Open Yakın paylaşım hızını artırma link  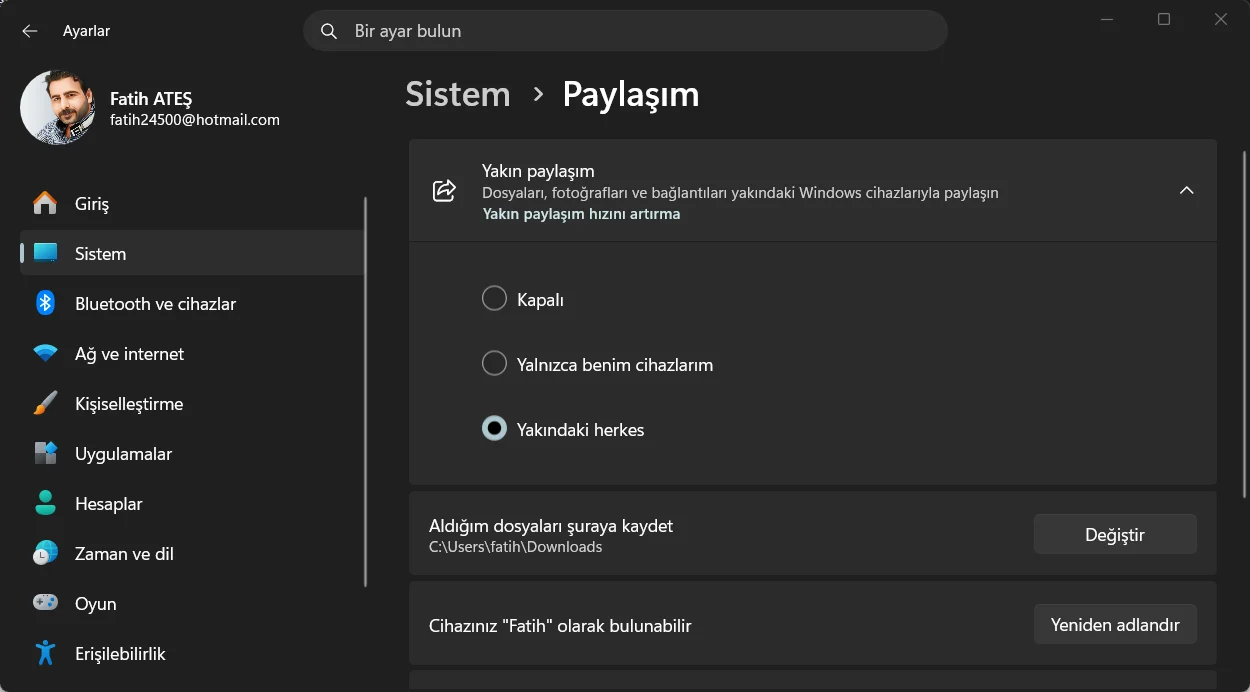click(x=581, y=214)
